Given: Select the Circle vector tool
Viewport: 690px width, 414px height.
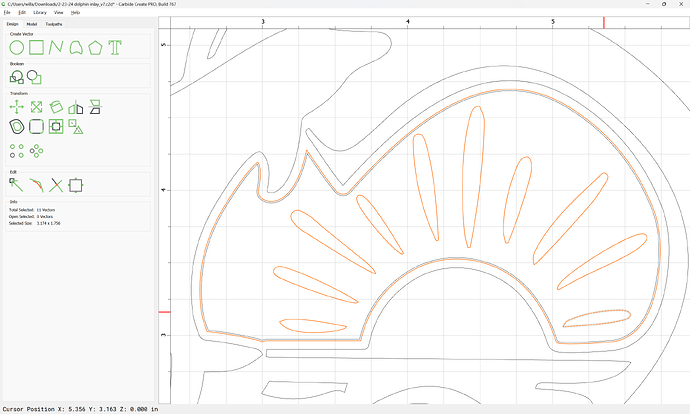Looking at the screenshot, I should click(x=17, y=48).
